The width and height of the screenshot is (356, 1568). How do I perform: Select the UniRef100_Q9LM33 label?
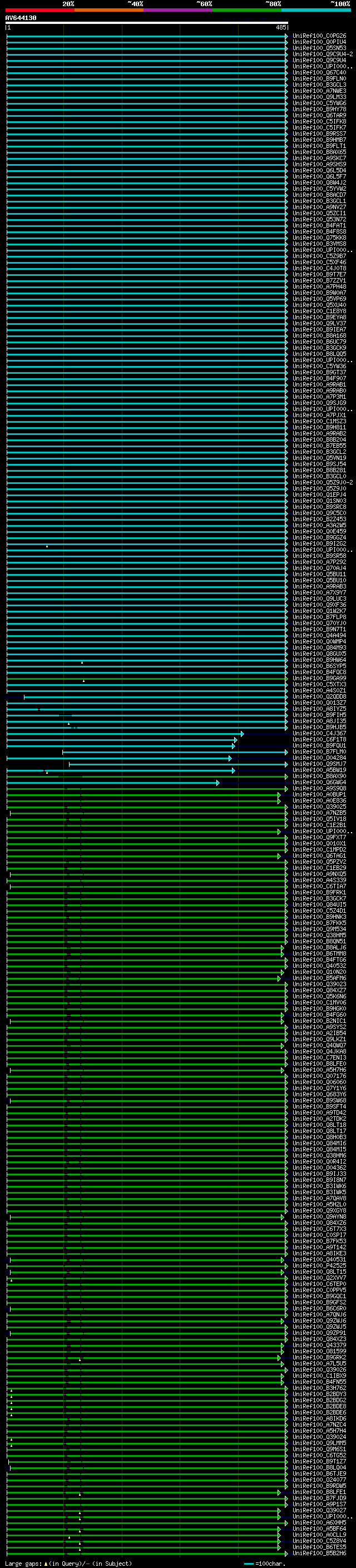319,97
